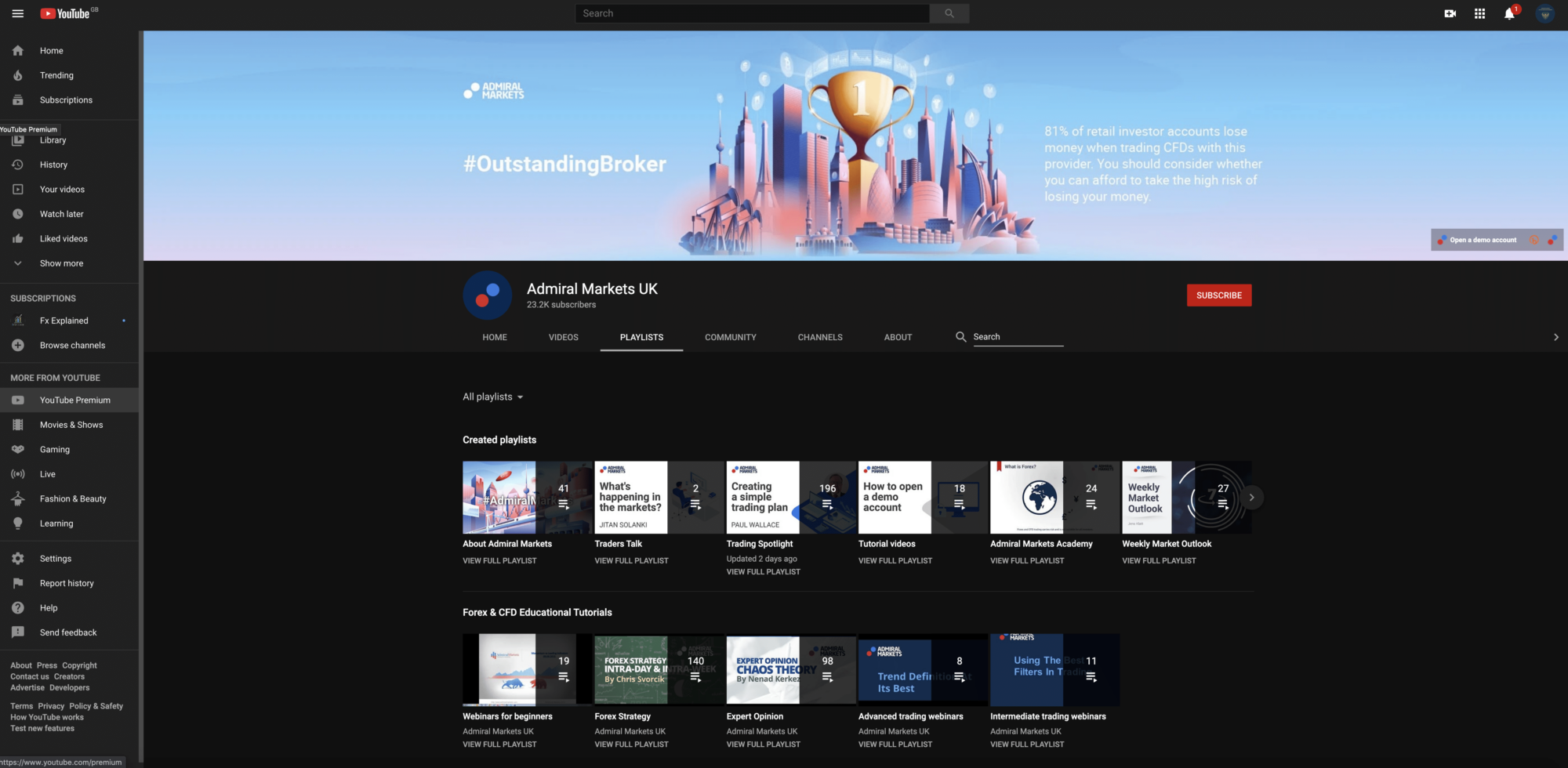Open the Trading Spotlight playlist thumbnail
This screenshot has width=1568, height=768.
tap(790, 498)
